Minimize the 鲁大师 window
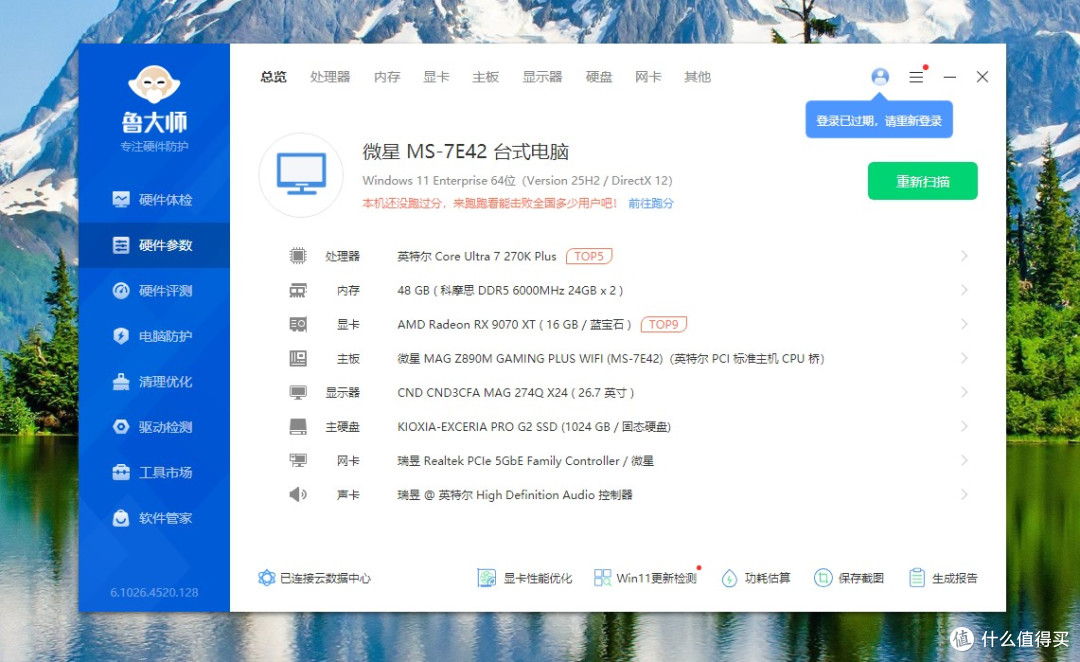1080x662 pixels. point(949,77)
